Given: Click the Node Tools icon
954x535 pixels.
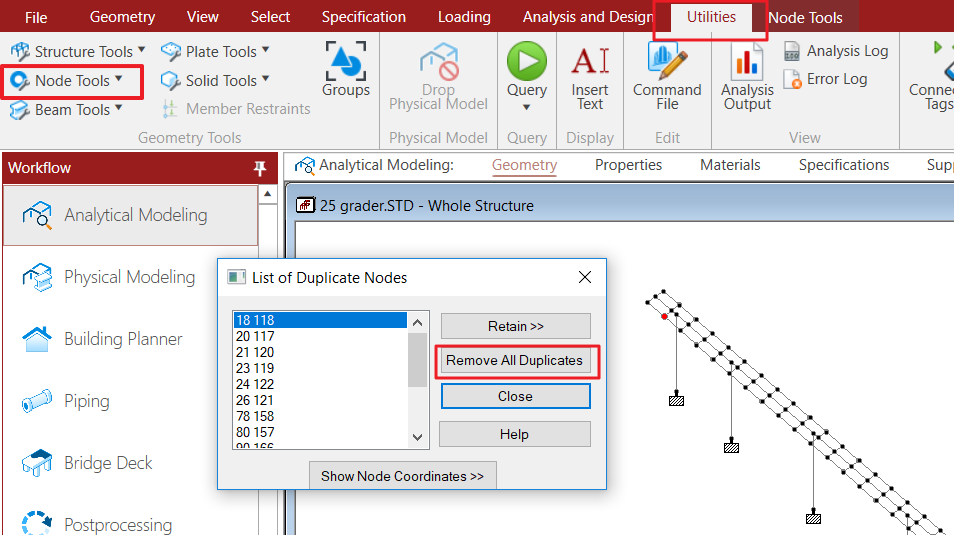Looking at the screenshot, I should pos(20,81).
